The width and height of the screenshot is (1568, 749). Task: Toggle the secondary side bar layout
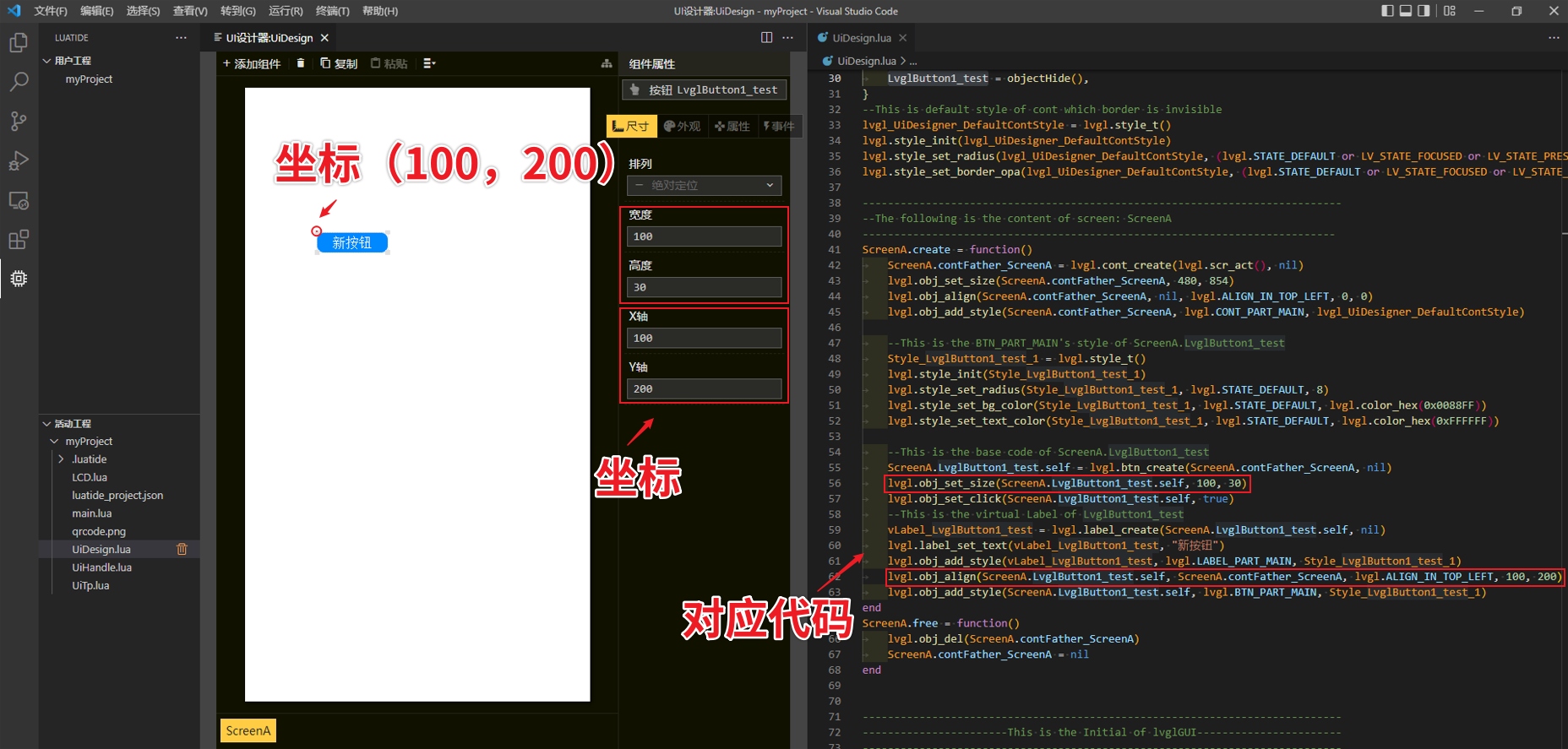pyautogui.click(x=1424, y=11)
